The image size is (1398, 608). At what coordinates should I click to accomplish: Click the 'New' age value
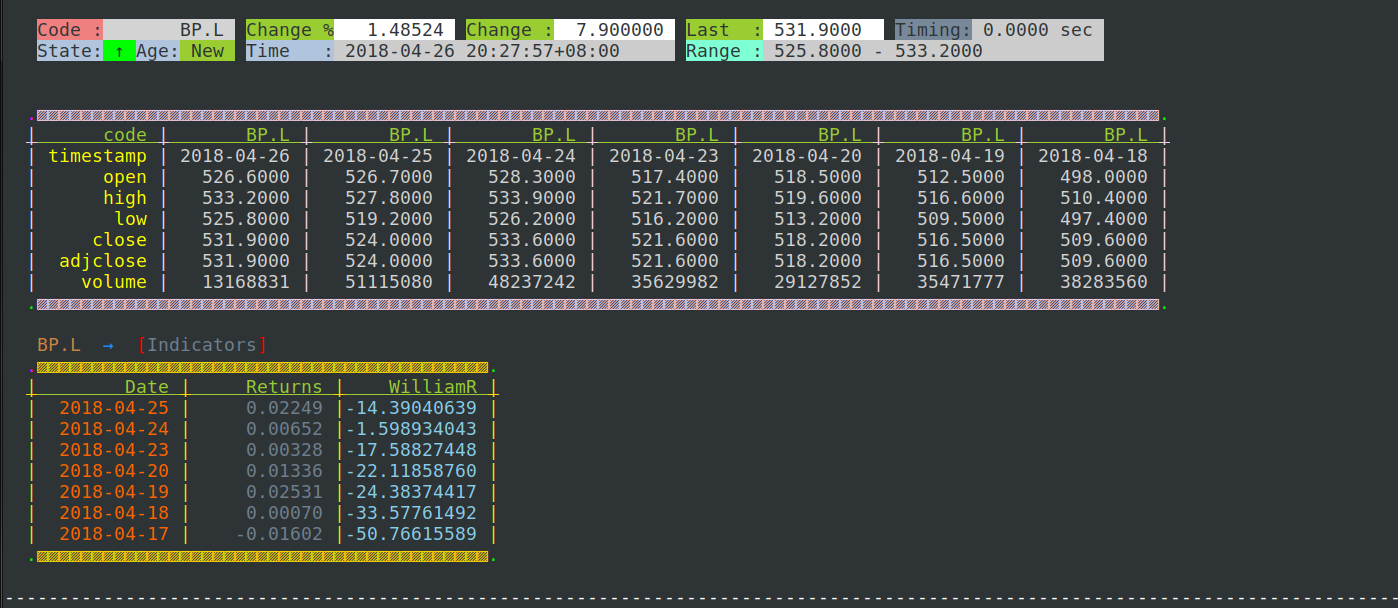[207, 51]
